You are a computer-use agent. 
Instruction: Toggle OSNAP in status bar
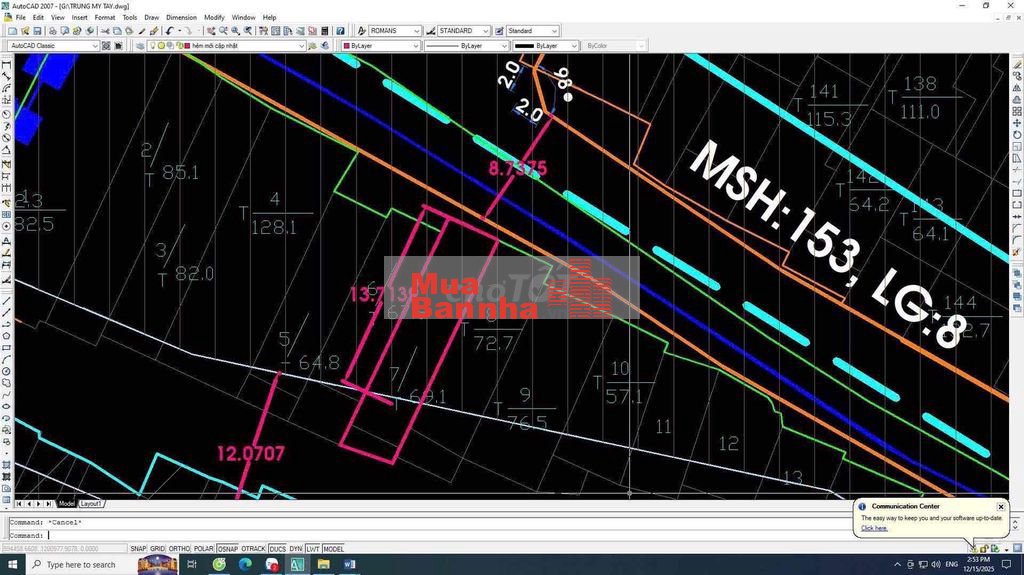click(228, 549)
